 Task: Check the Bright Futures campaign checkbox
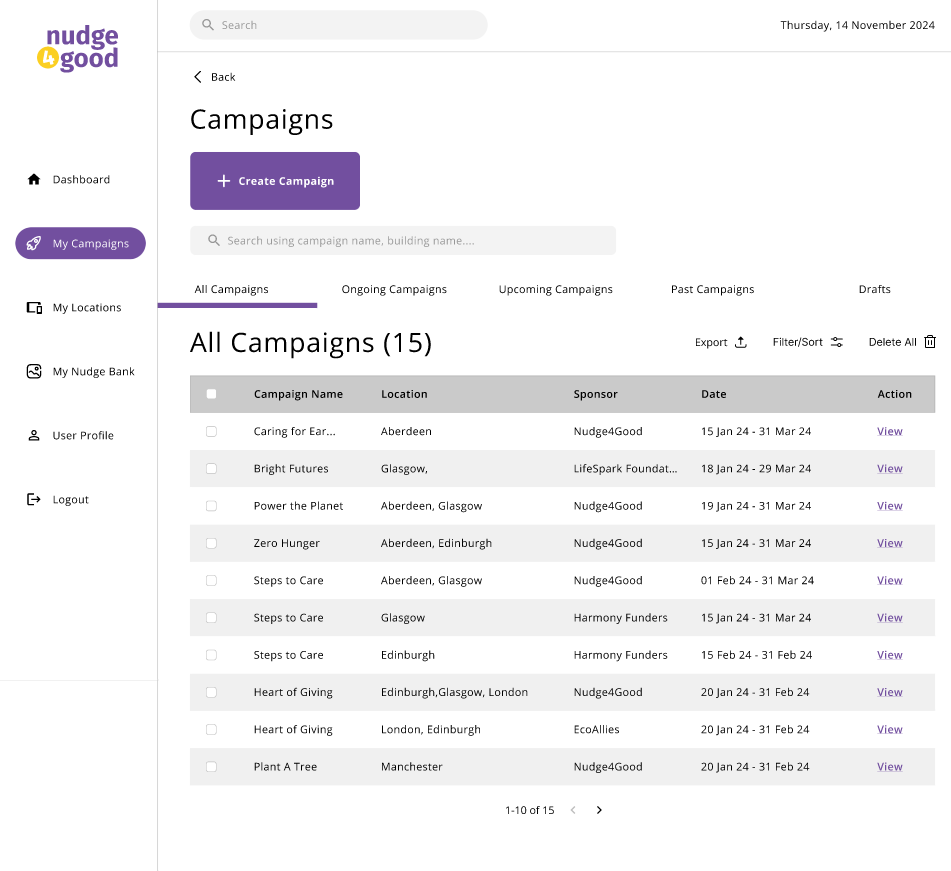(211, 469)
